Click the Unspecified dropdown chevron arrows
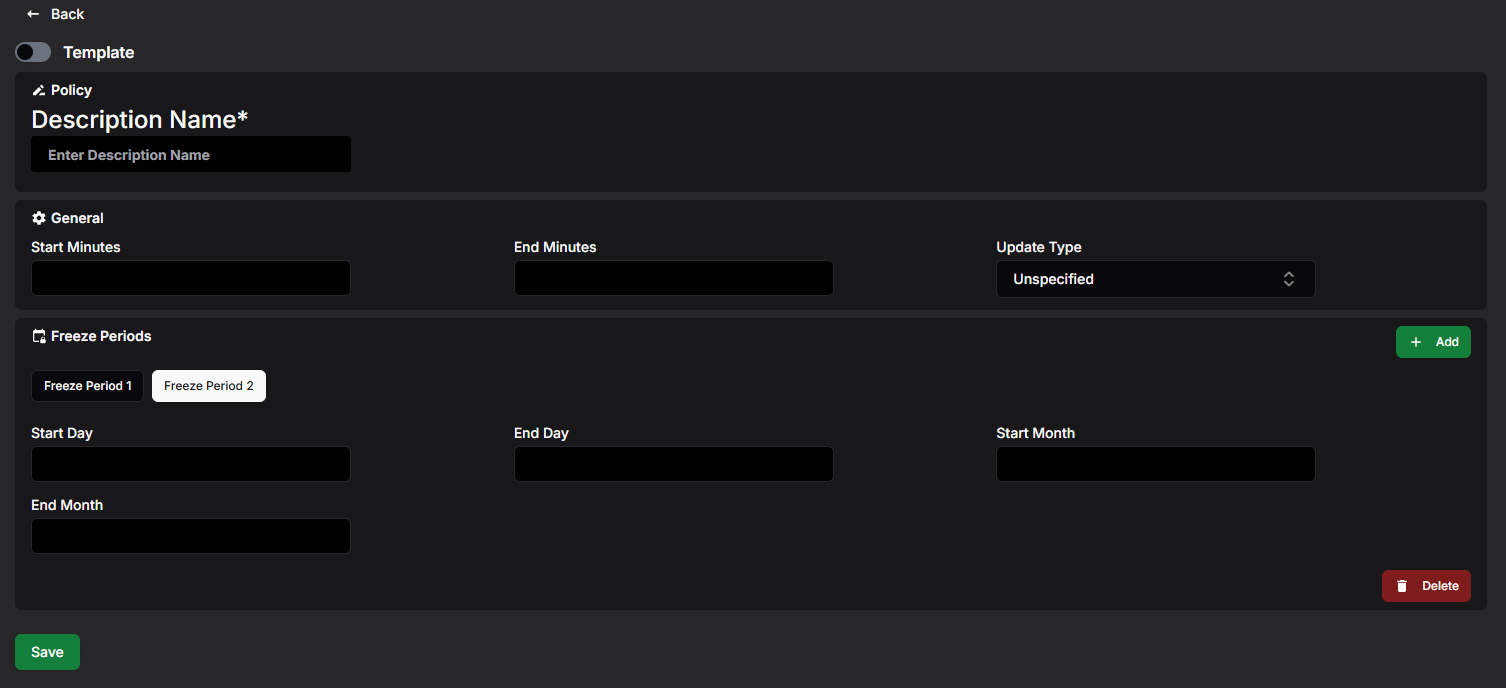Screen dimensions: 1506x688 tap(1289, 279)
